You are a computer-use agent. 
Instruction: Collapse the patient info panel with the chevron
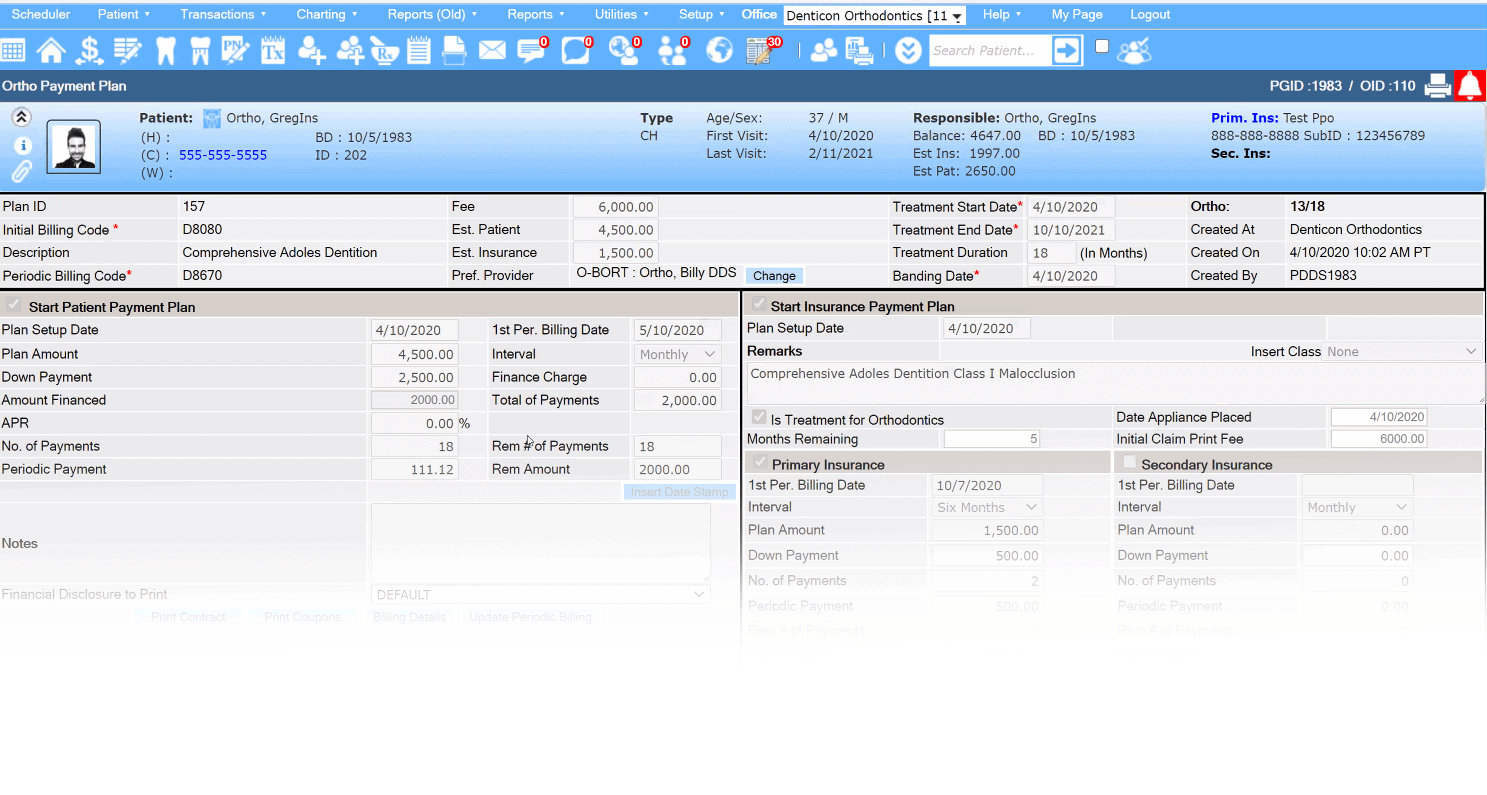pyautogui.click(x=21, y=116)
